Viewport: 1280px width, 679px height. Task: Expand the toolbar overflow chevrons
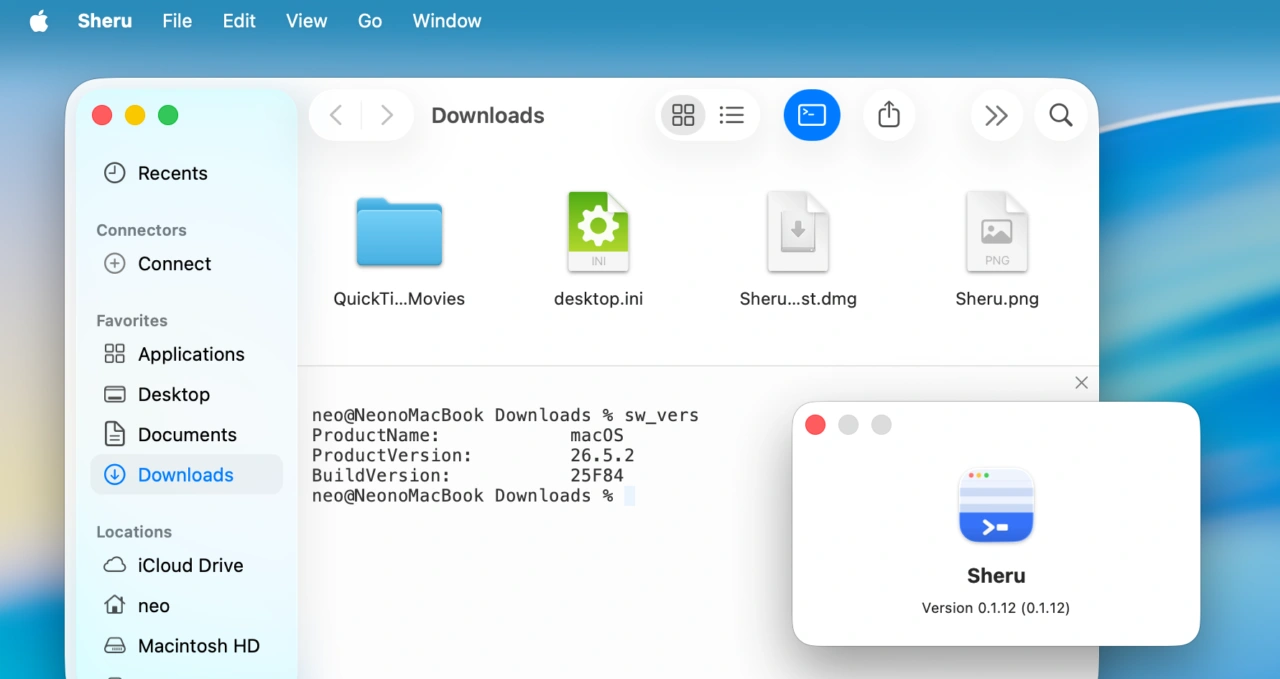(996, 115)
